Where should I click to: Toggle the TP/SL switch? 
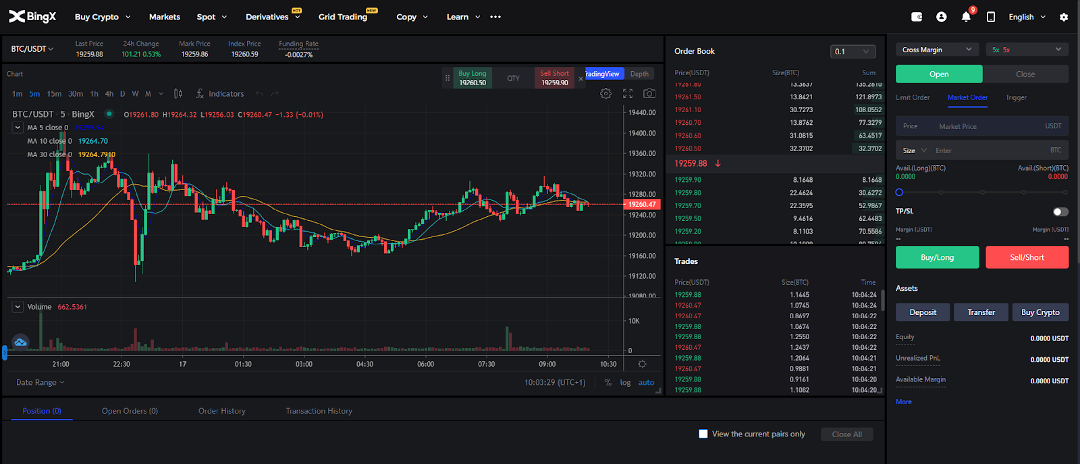point(1060,212)
